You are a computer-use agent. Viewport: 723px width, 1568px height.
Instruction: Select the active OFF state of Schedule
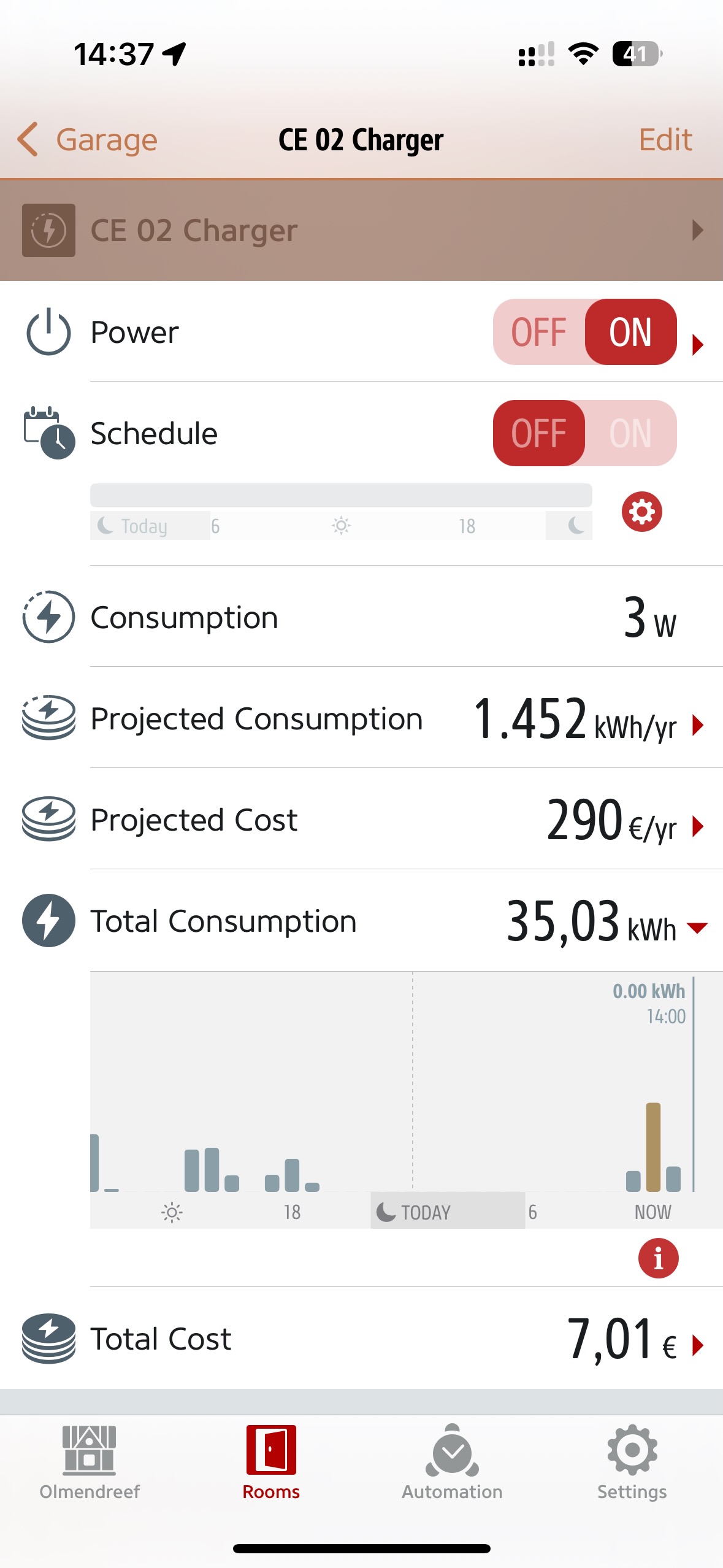(x=539, y=433)
